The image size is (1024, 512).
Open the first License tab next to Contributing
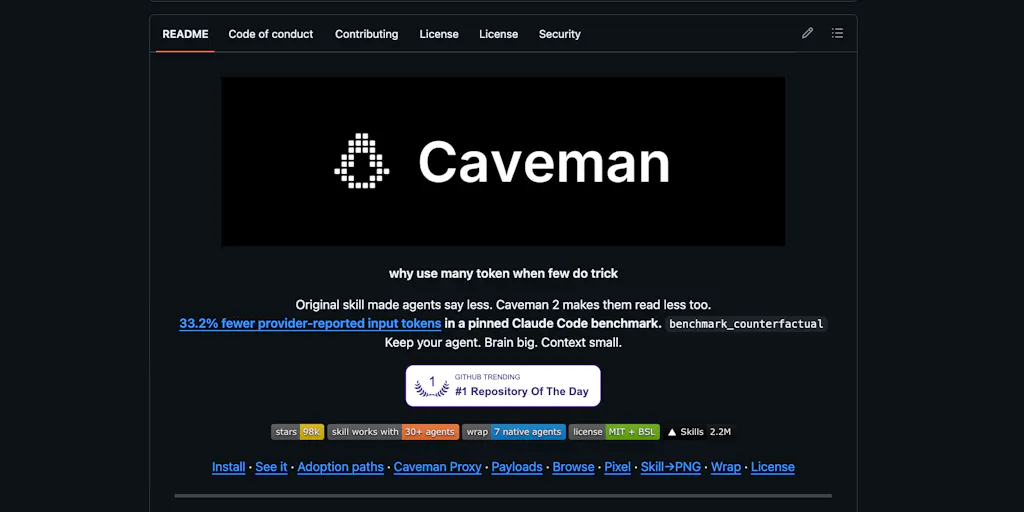439,34
